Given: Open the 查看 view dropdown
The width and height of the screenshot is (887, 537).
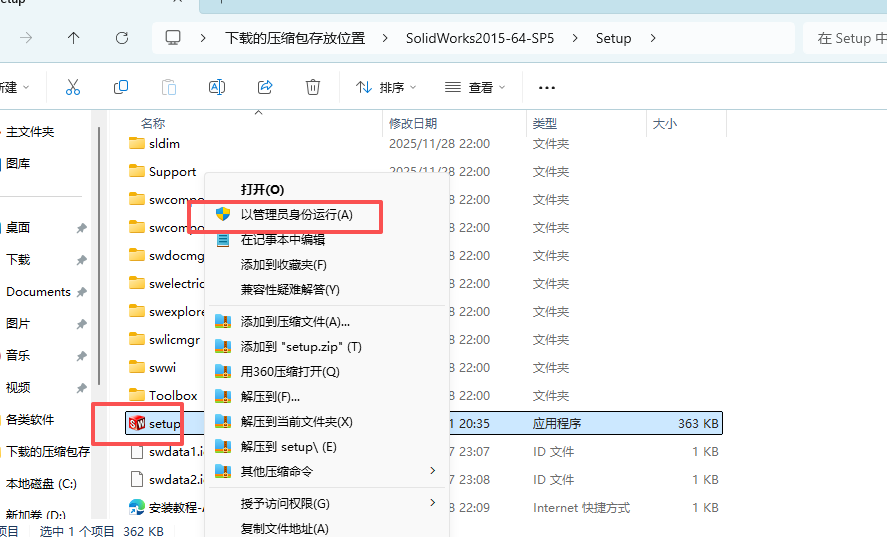Looking at the screenshot, I should (x=475, y=88).
